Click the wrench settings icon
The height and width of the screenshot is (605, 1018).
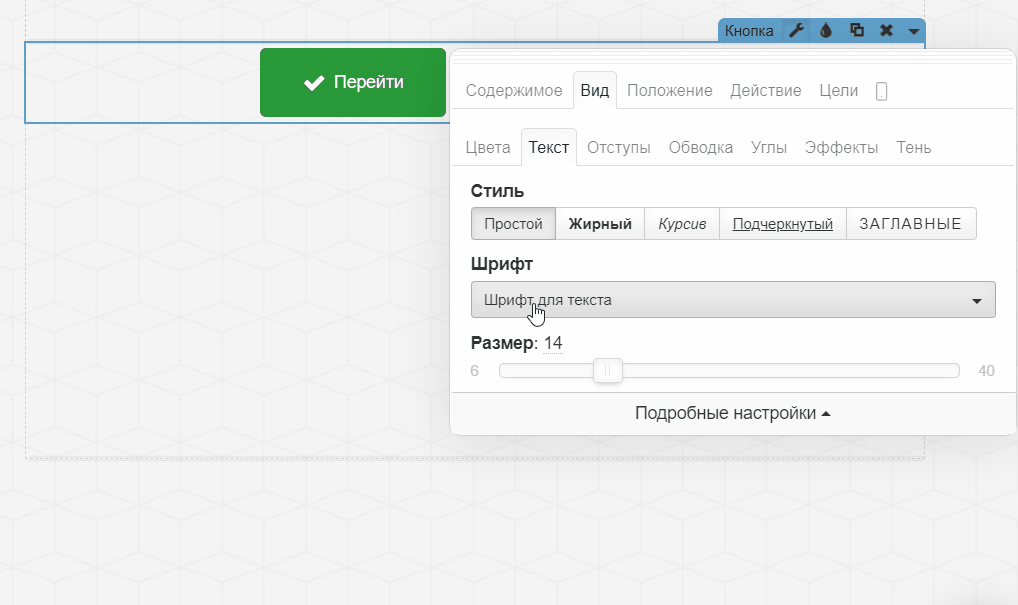point(796,30)
